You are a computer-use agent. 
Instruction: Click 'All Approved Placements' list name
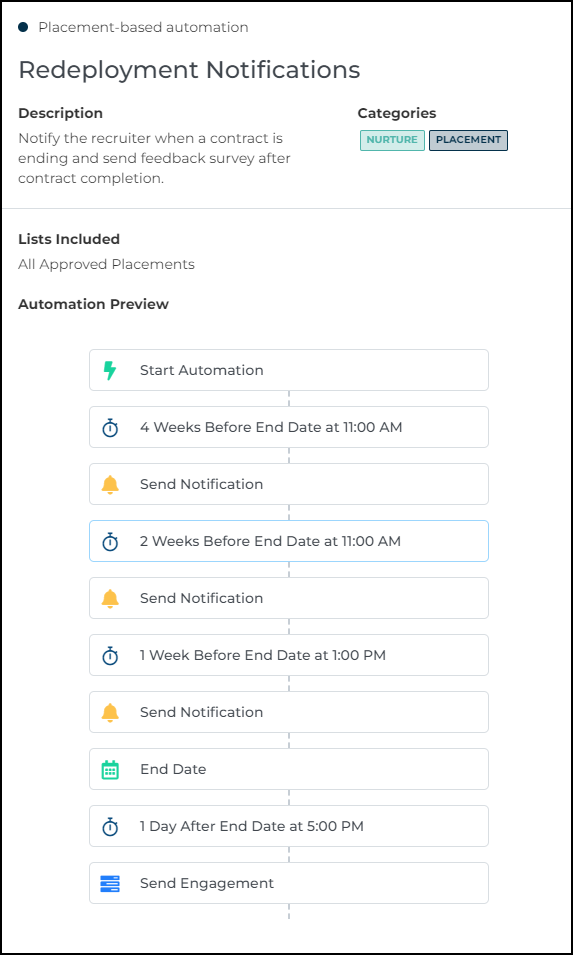107,264
